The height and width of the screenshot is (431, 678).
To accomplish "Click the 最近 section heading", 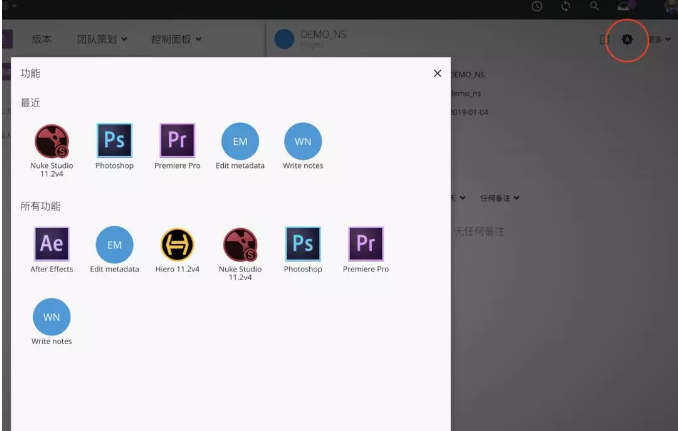I will (30, 102).
